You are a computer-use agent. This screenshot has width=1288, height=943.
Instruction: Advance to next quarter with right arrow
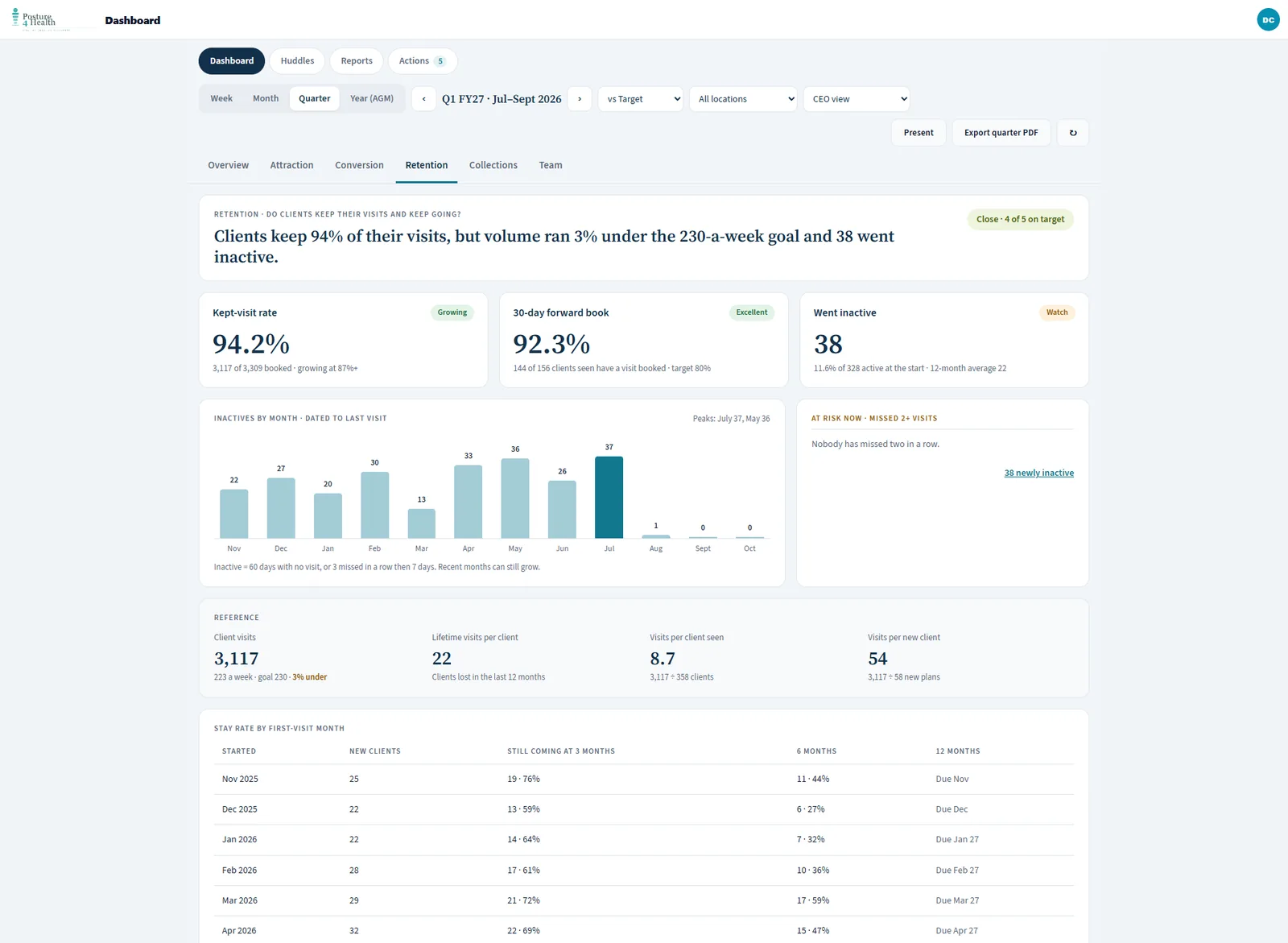(x=580, y=99)
